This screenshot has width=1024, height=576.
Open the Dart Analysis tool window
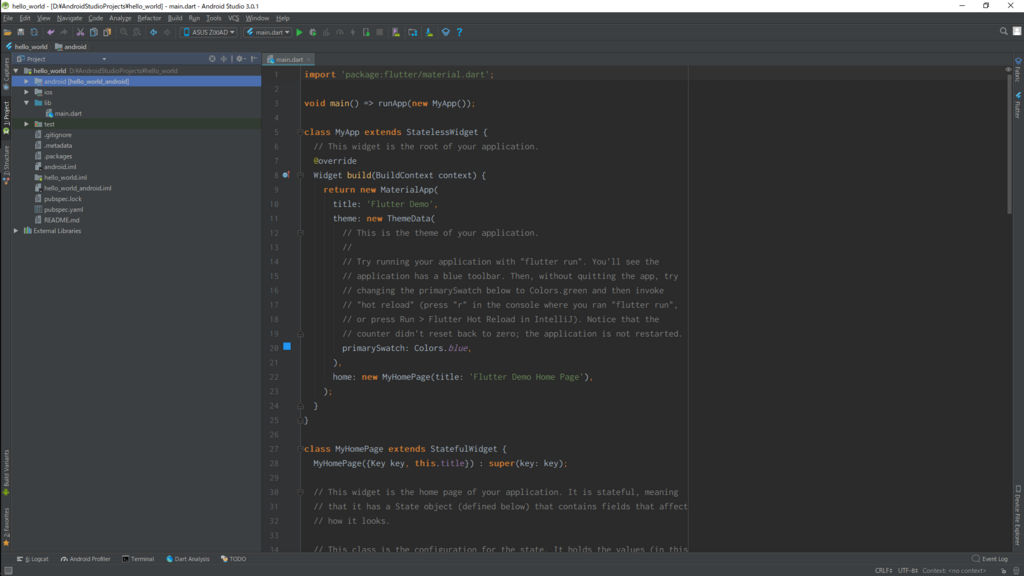[x=188, y=559]
